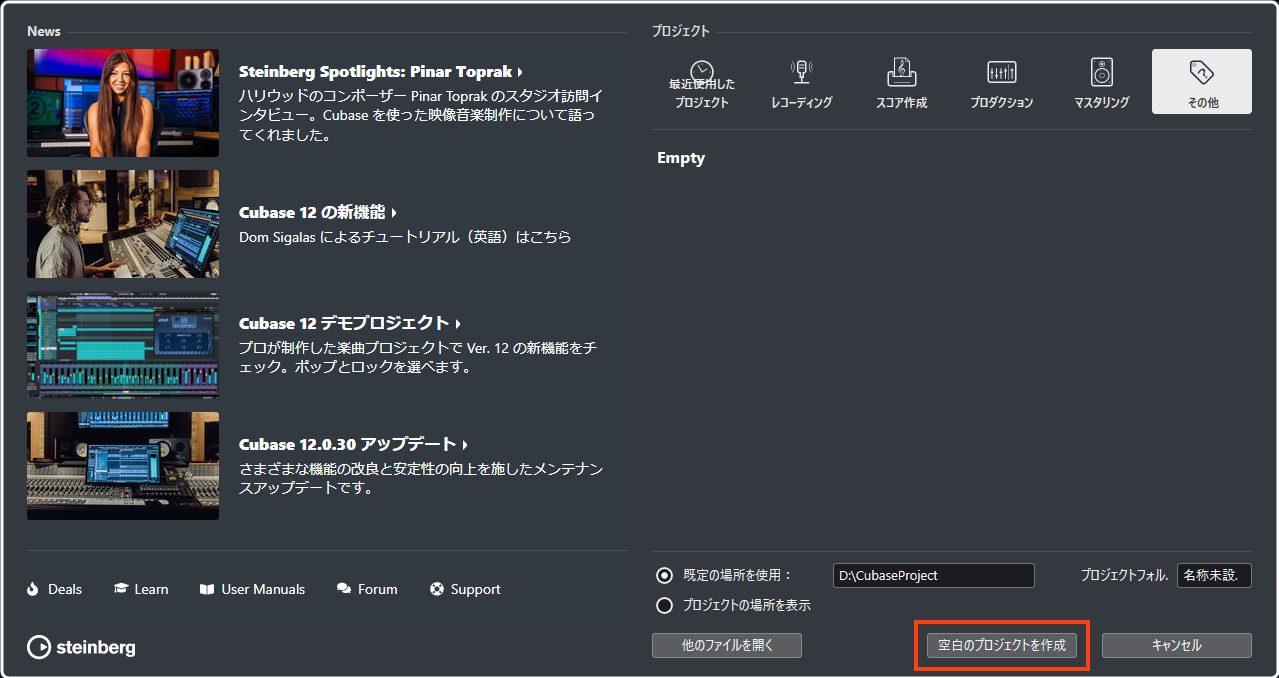
Task: Expand the Steinberg Spotlights: Pinar Toprak article
Action: tap(380, 71)
